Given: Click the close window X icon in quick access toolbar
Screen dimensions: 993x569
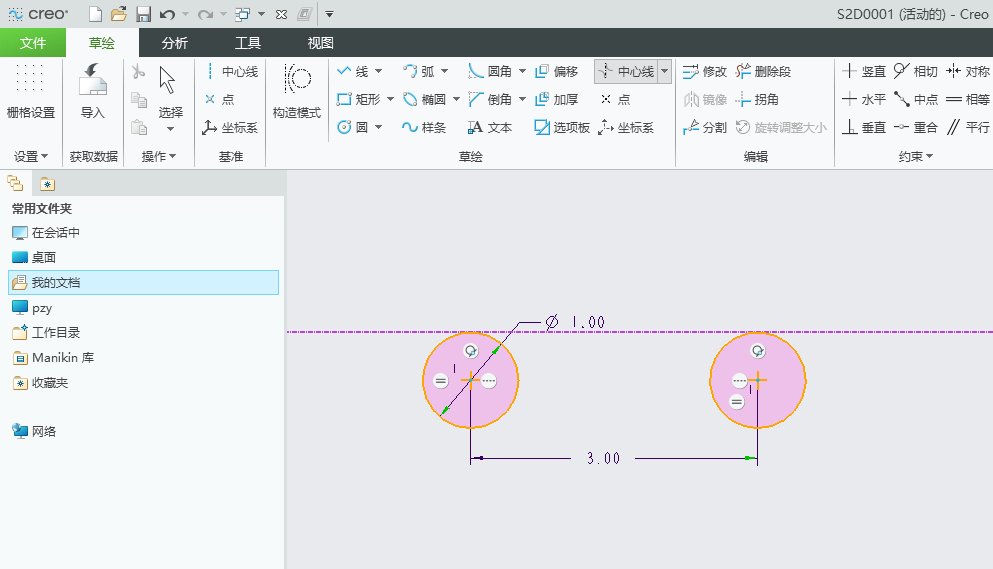Looking at the screenshot, I should click(281, 14).
